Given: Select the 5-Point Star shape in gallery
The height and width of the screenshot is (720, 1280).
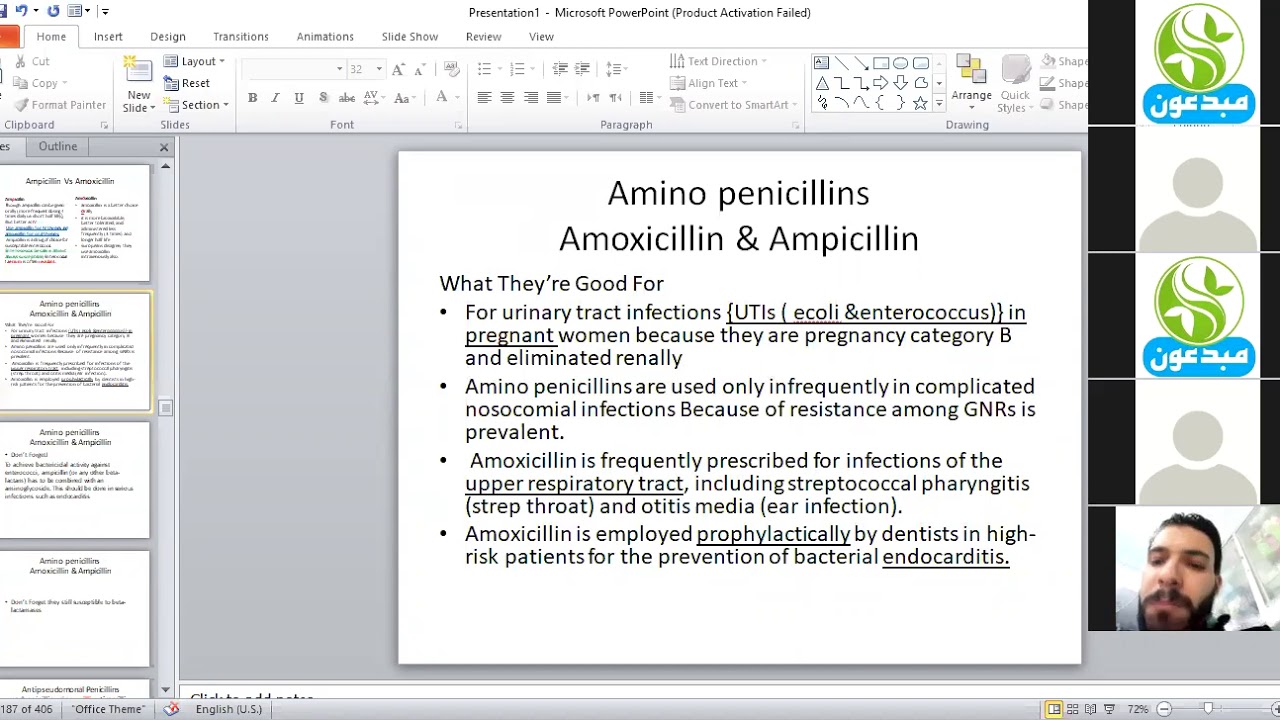Looking at the screenshot, I should 921,103.
